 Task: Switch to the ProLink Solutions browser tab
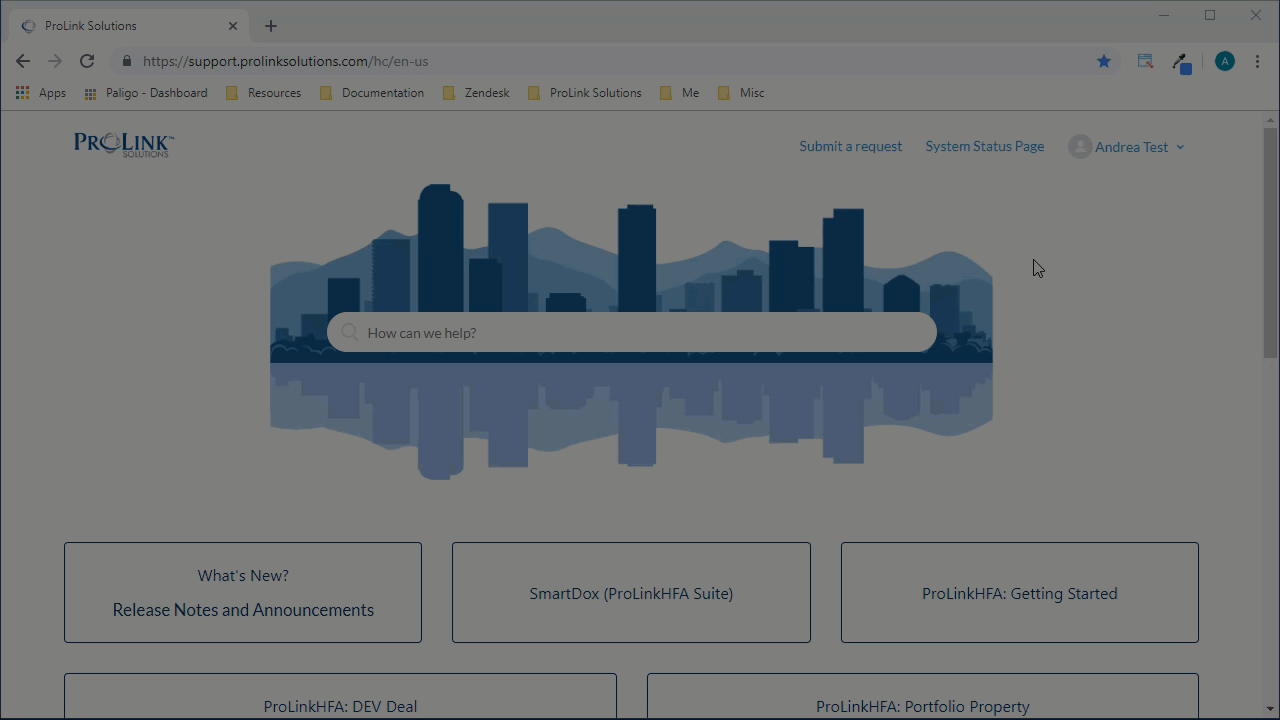click(120, 25)
